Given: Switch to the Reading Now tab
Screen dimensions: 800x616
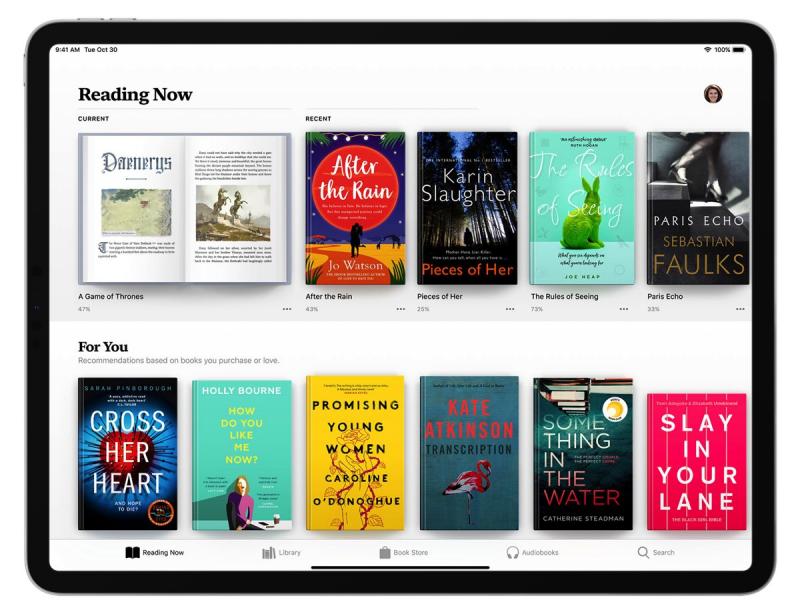Looking at the screenshot, I should pyautogui.click(x=155, y=552).
